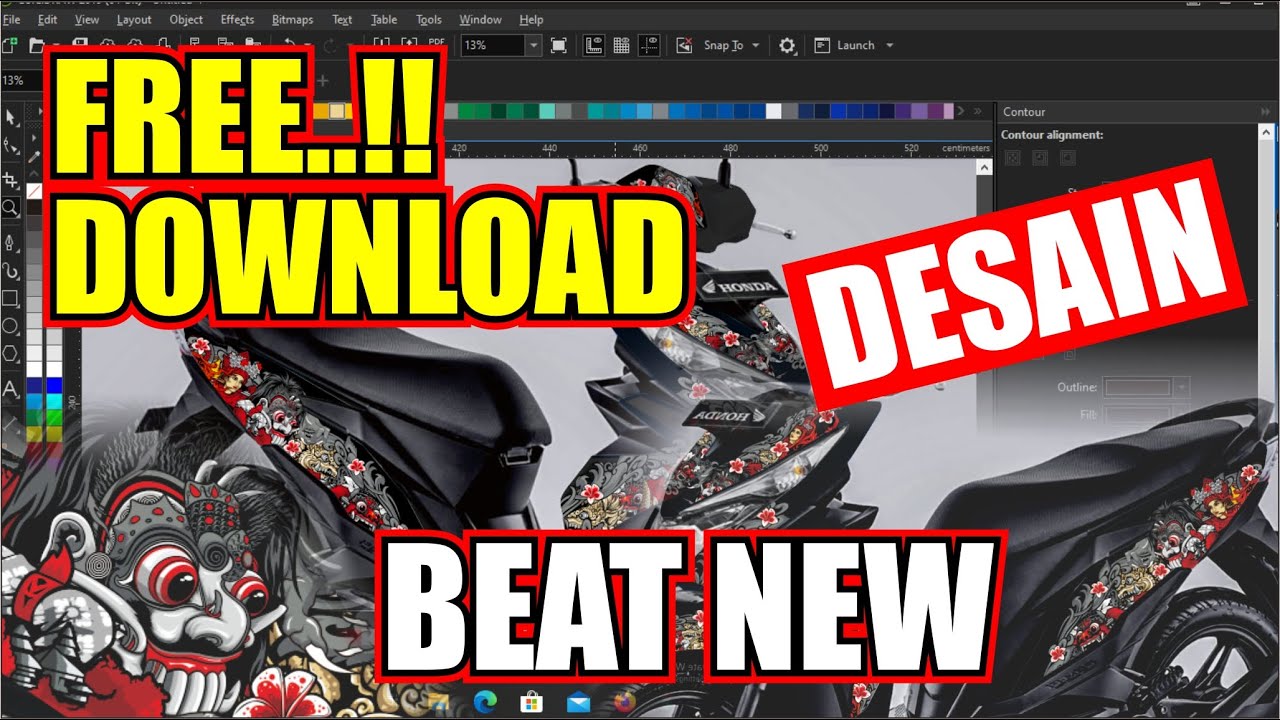Open the Tools menu
The image size is (1280, 720).
429,19
